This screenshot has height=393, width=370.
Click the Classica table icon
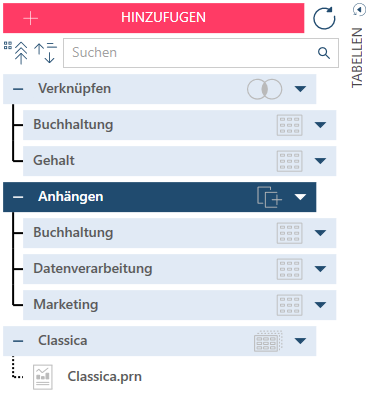pyautogui.click(x=268, y=341)
